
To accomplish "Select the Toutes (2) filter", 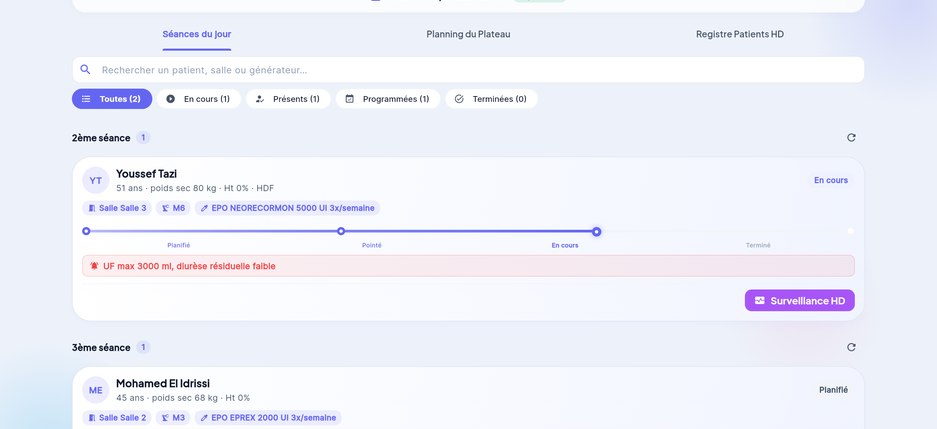I will click(112, 99).
